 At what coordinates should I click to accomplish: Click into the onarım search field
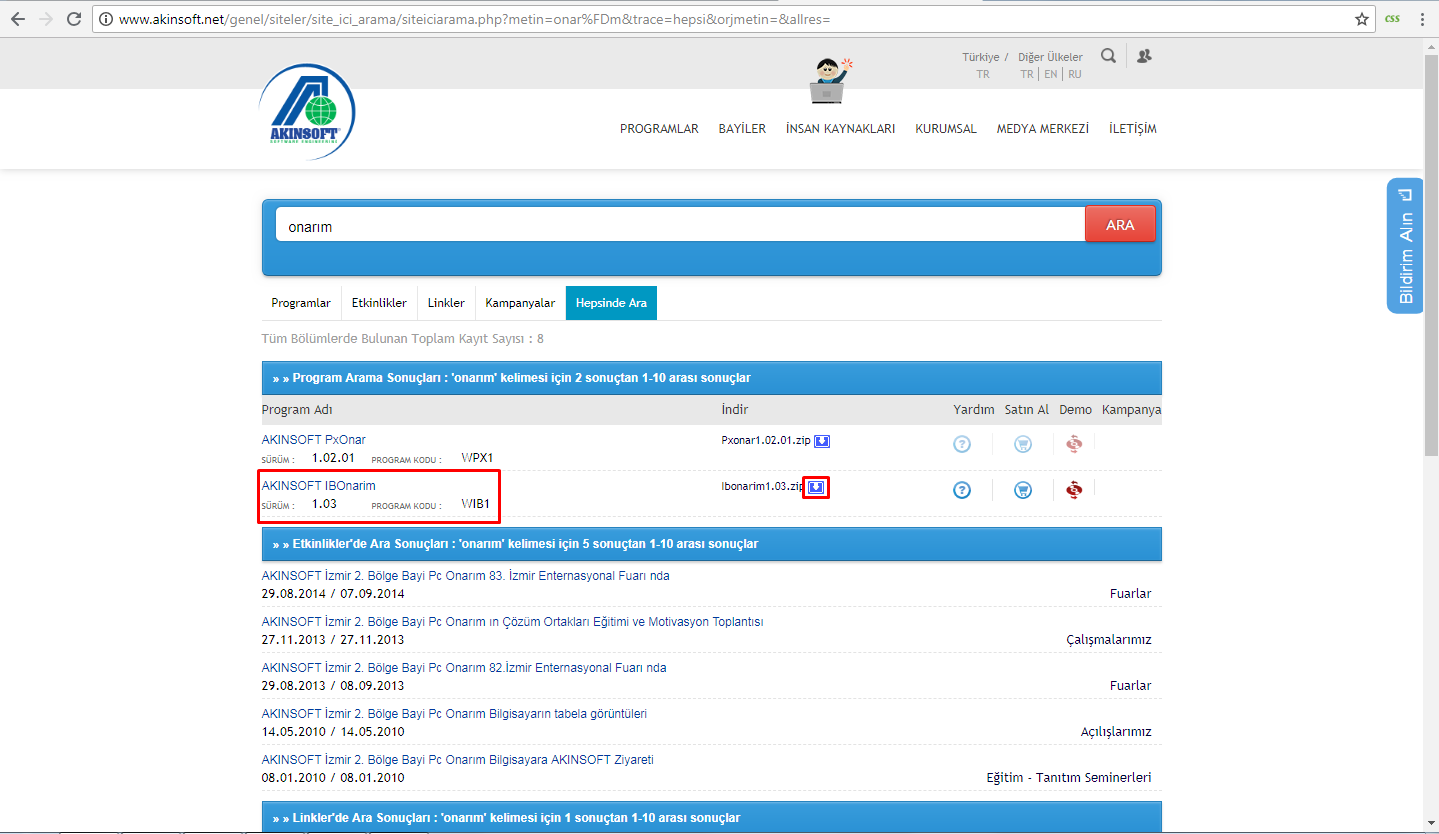pyautogui.click(x=680, y=226)
